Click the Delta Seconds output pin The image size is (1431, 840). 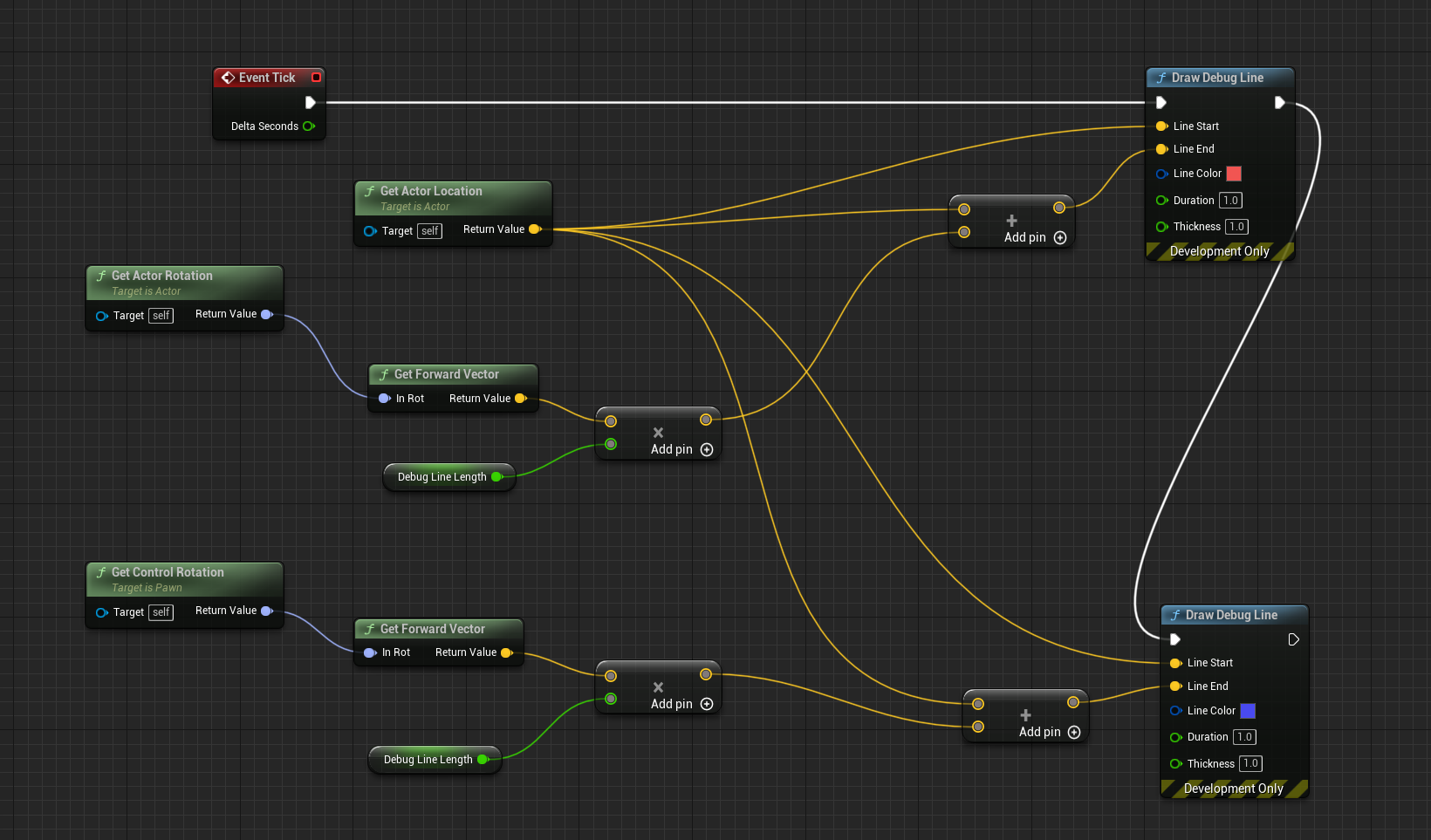click(308, 126)
